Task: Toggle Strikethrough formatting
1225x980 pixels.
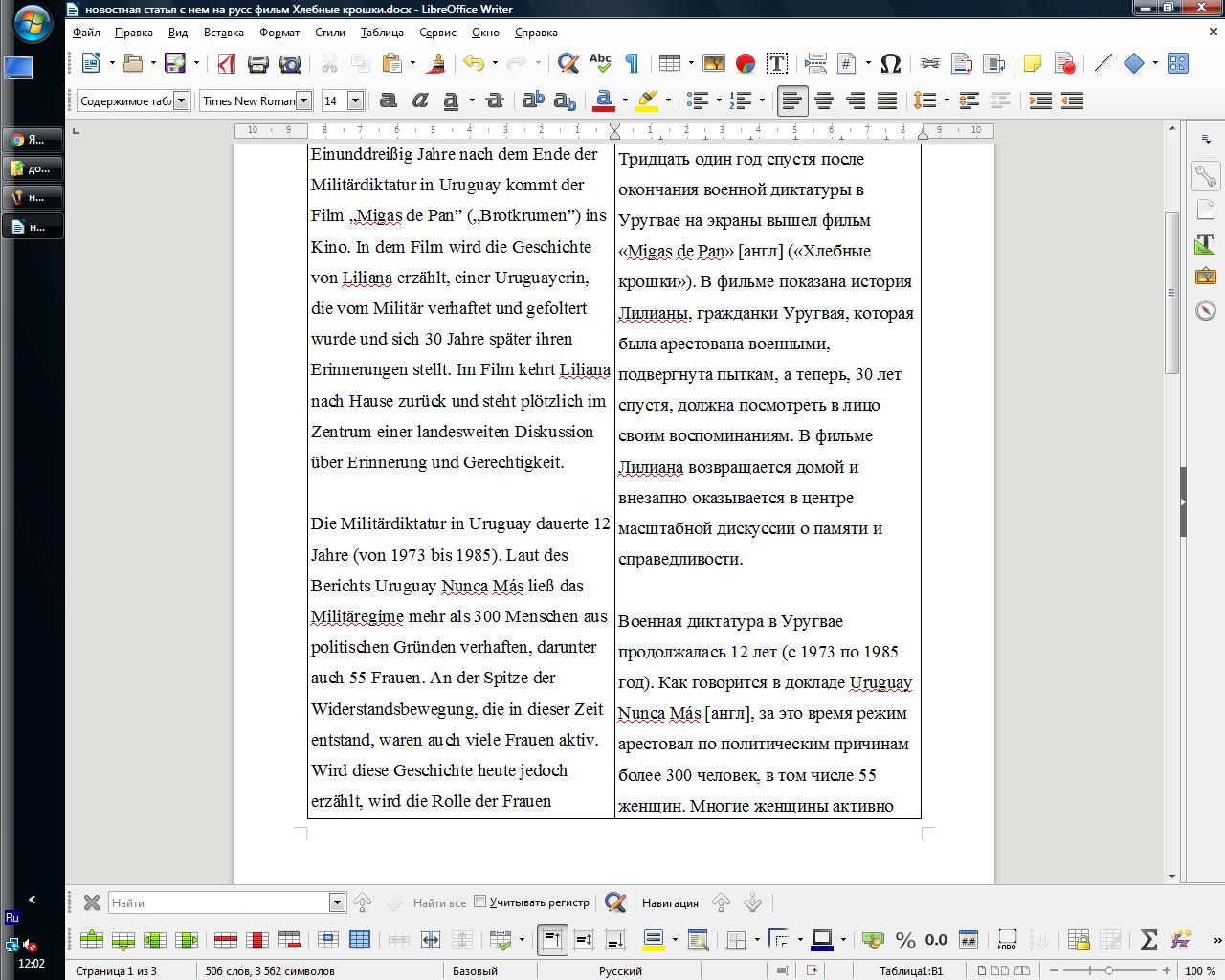Action: coord(494,100)
